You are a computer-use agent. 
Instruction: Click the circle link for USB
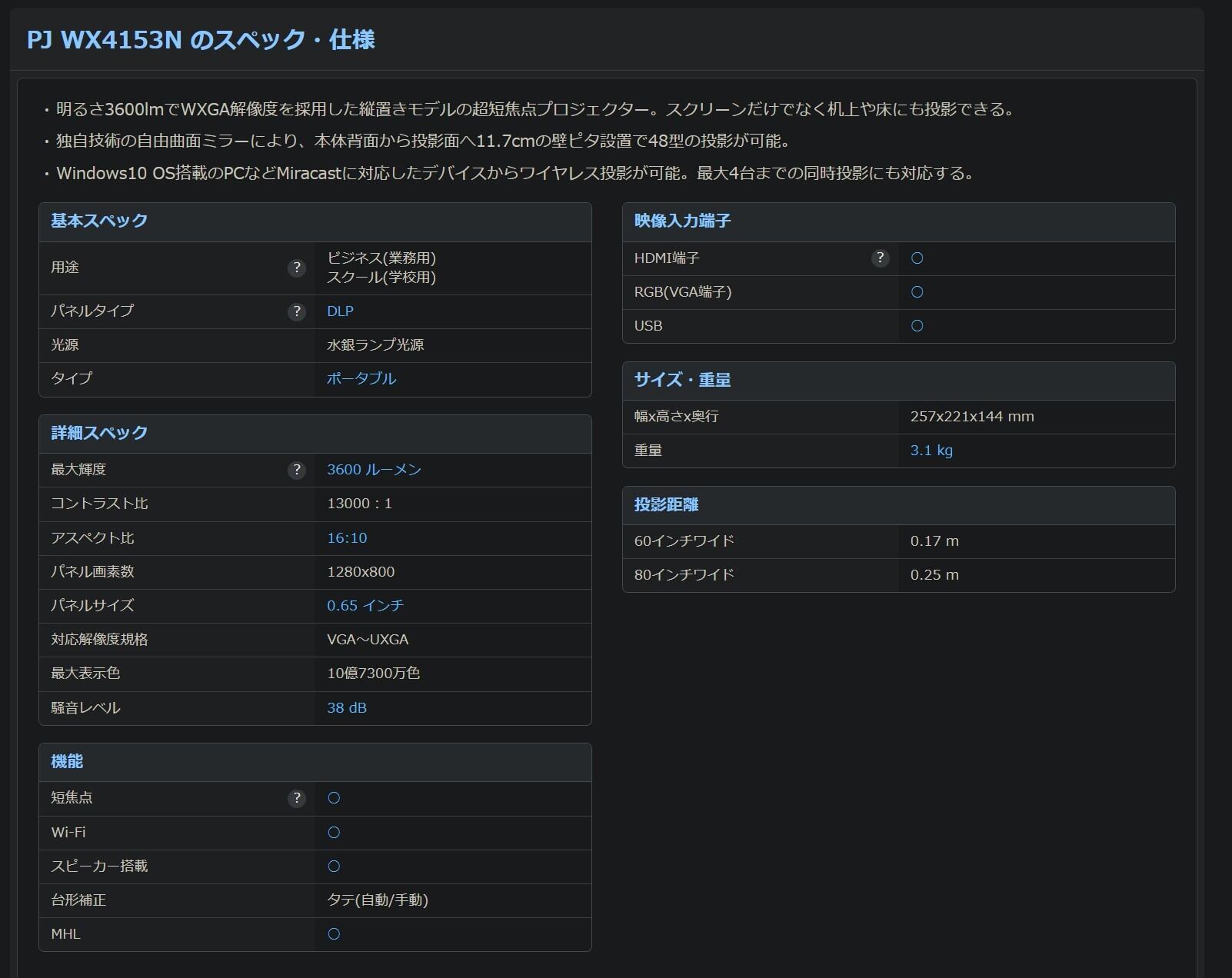(x=917, y=326)
